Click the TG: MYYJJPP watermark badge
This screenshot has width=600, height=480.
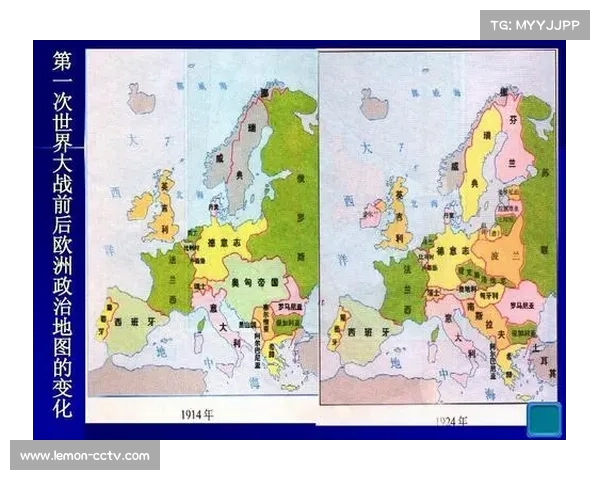tap(535, 25)
